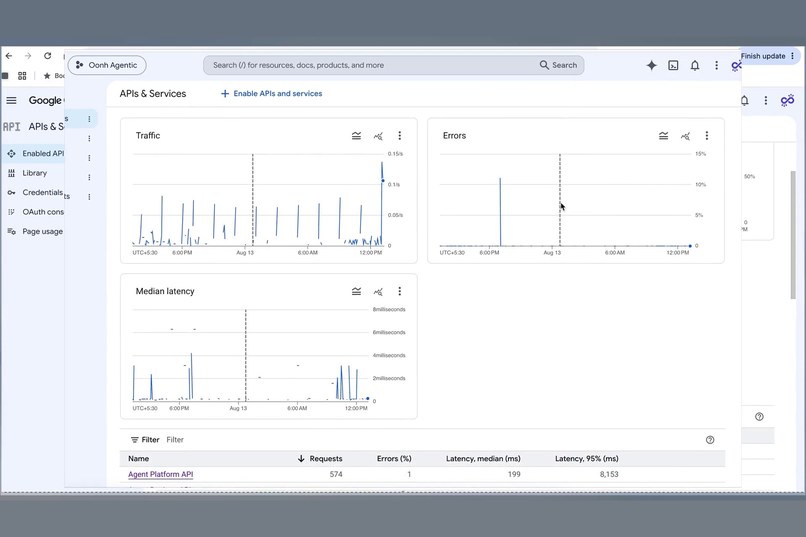The width and height of the screenshot is (806, 537).
Task: Click Finish update browser button
Action: click(768, 56)
